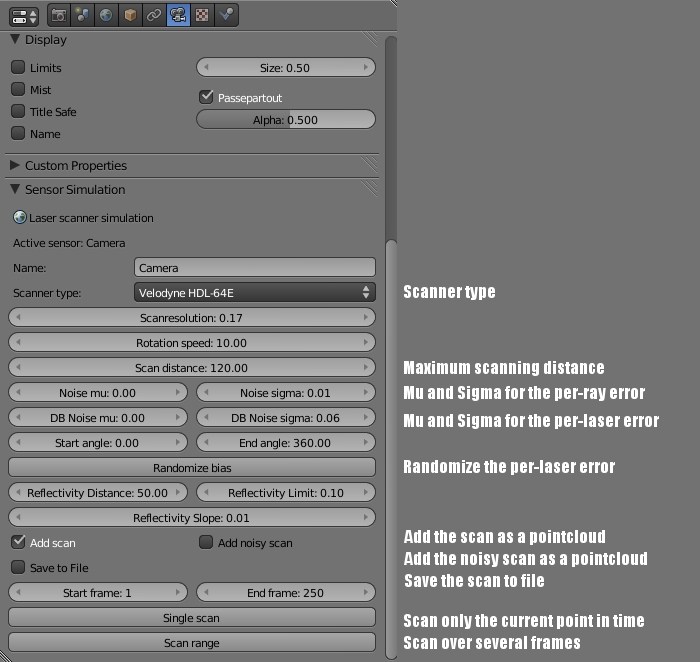Click the End angle 360.00 field
The height and width of the screenshot is (662, 700).
point(286,442)
